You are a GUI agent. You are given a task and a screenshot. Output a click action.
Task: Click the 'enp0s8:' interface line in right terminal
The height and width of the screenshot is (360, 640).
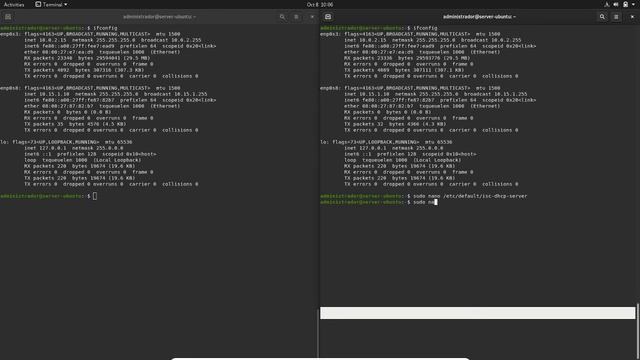pos(410,88)
